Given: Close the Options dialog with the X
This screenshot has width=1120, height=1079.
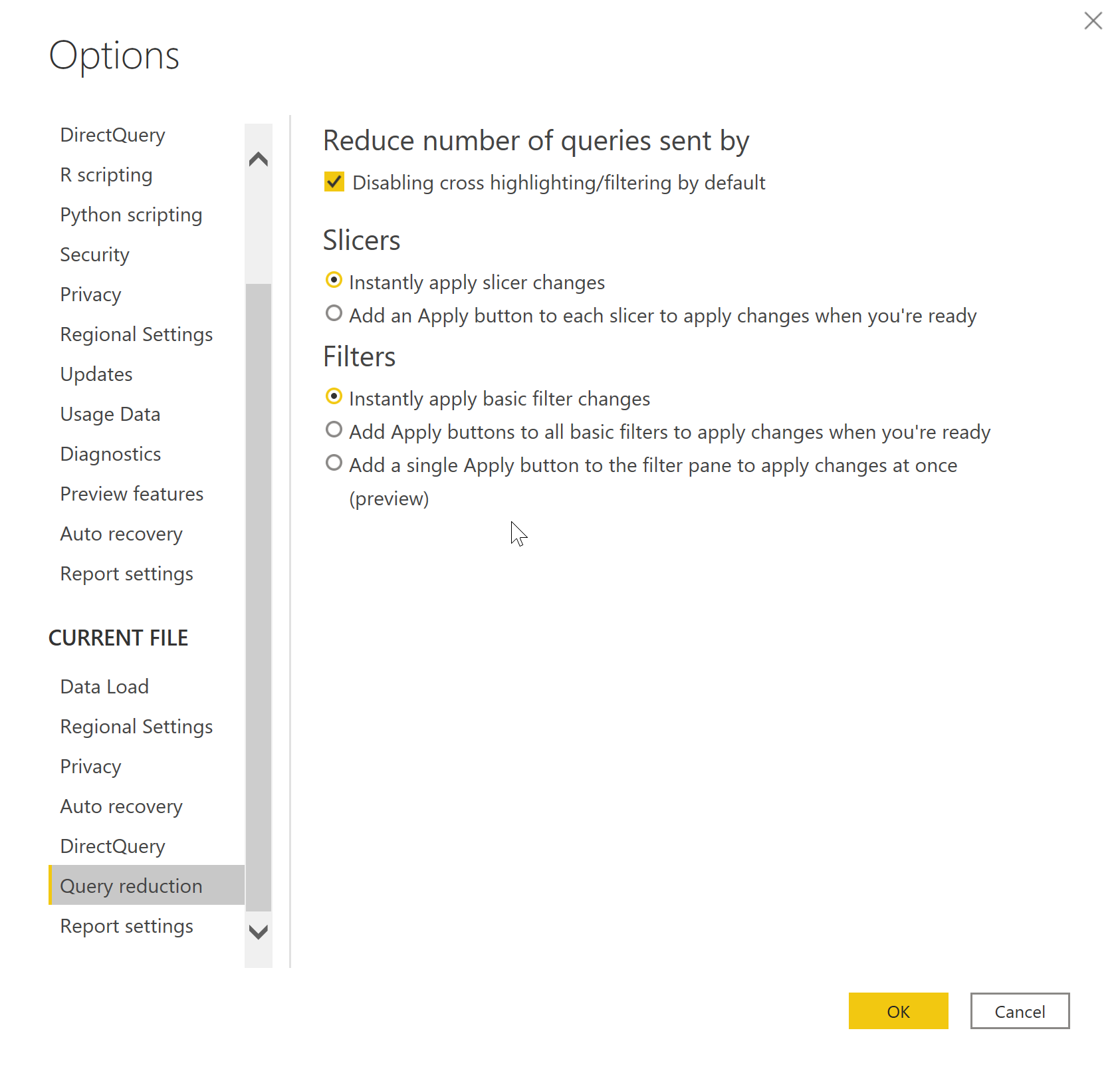Looking at the screenshot, I should coord(1093,21).
